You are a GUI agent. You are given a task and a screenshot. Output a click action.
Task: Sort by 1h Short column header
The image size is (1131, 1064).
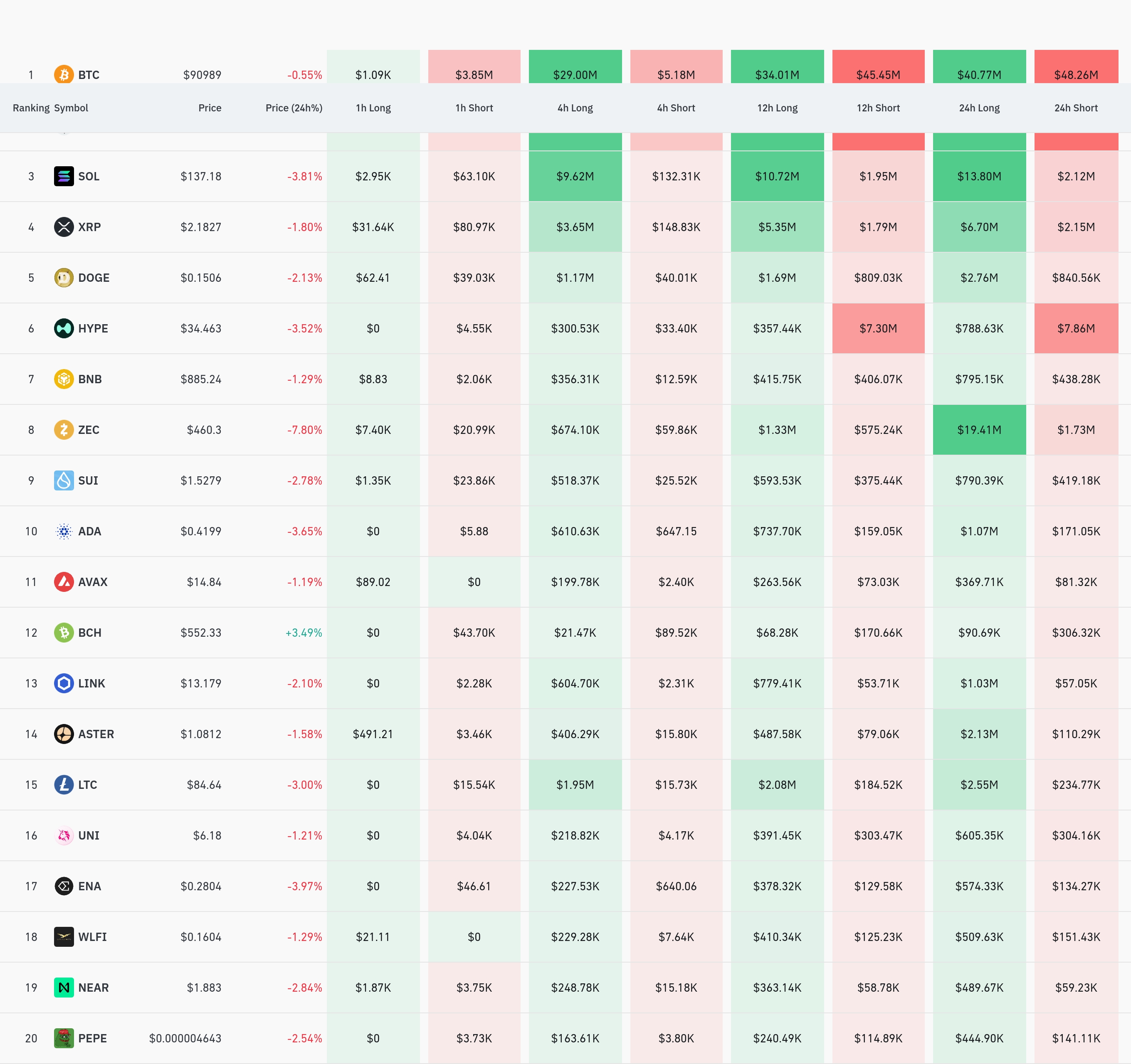[x=474, y=108]
